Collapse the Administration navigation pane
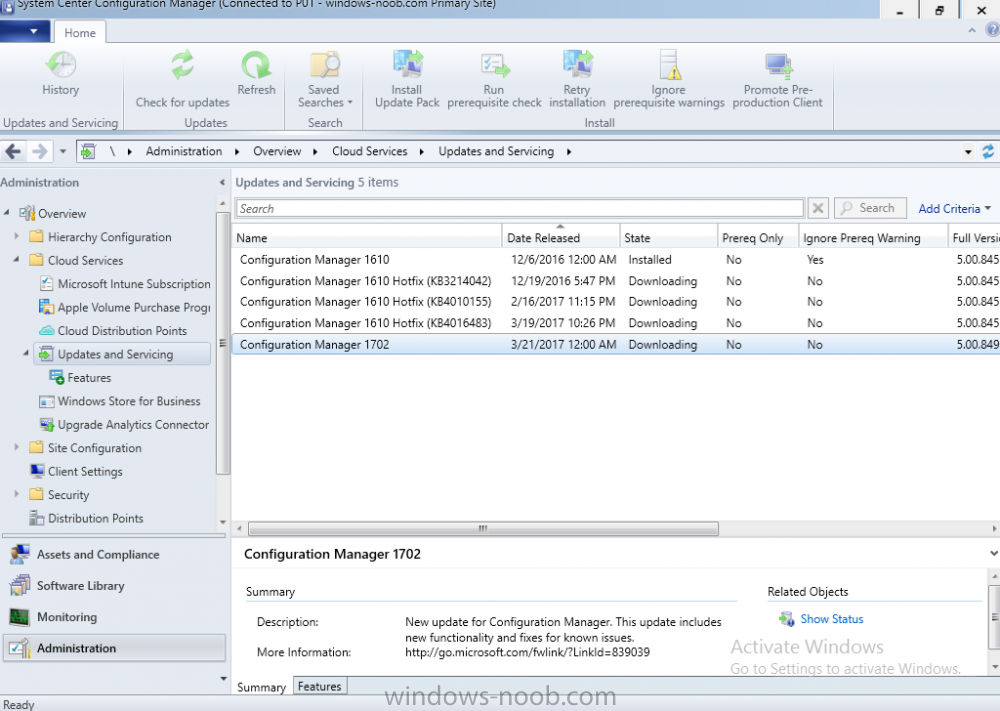This screenshot has height=711, width=1000. click(x=222, y=182)
